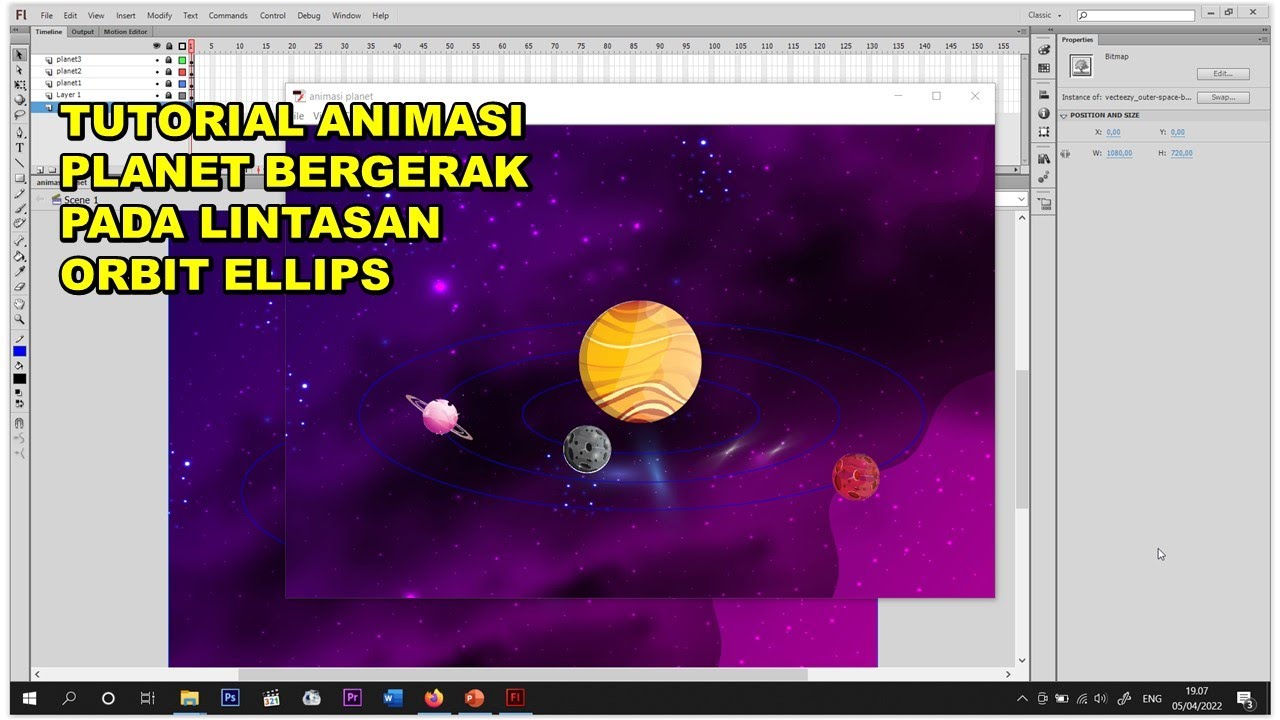This screenshot has height=720, width=1280.
Task: Open the blue stroke color swatch
Action: coord(19,352)
